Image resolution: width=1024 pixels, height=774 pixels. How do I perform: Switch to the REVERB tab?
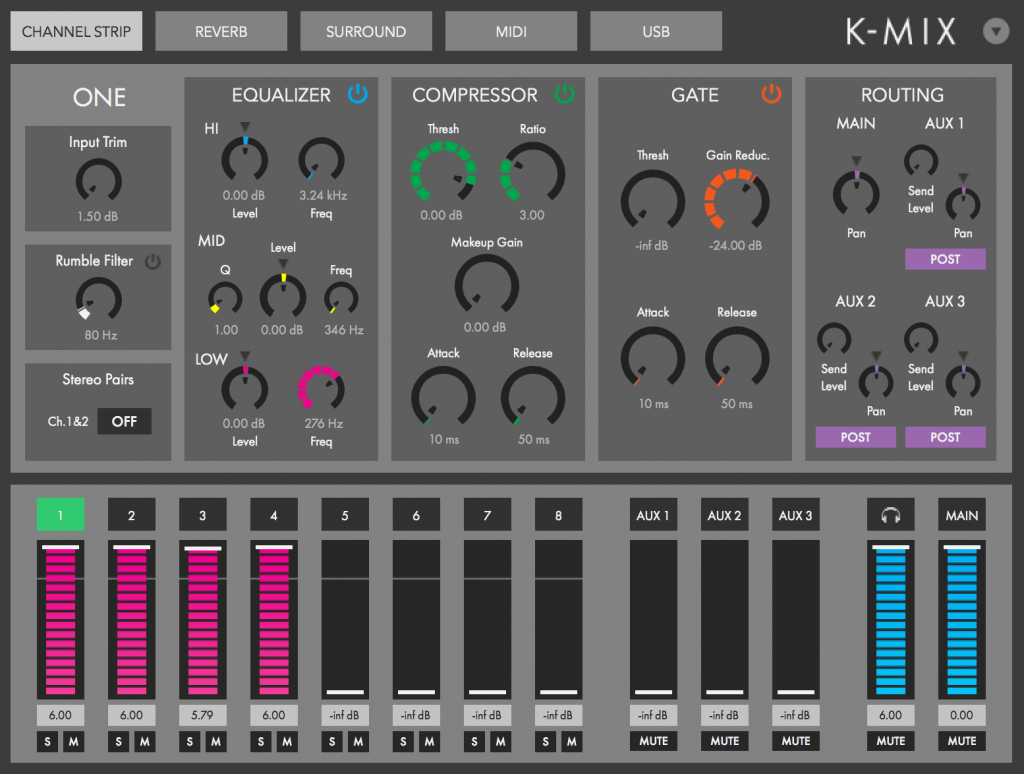point(221,31)
